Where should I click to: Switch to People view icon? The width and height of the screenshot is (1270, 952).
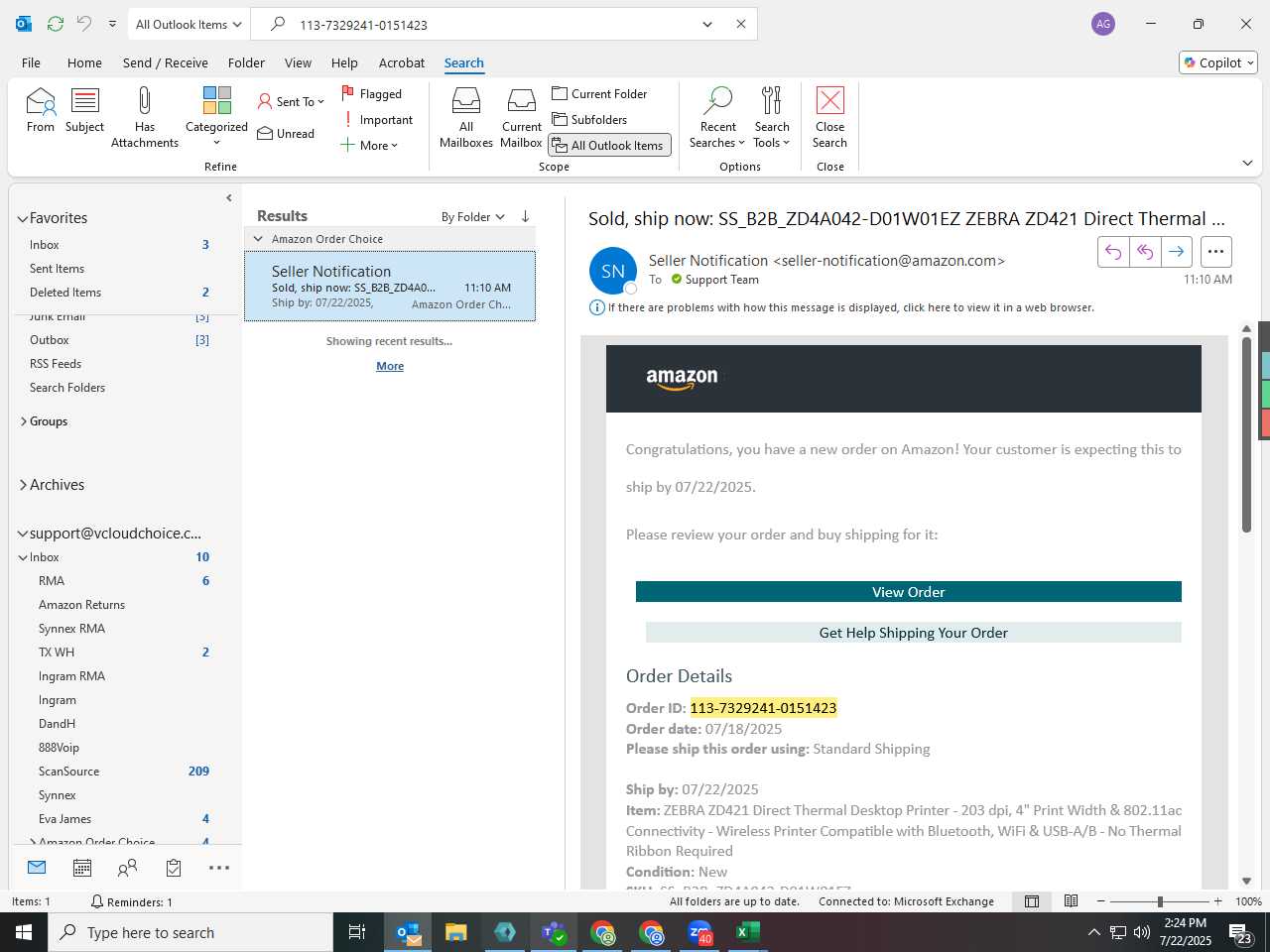(x=128, y=868)
